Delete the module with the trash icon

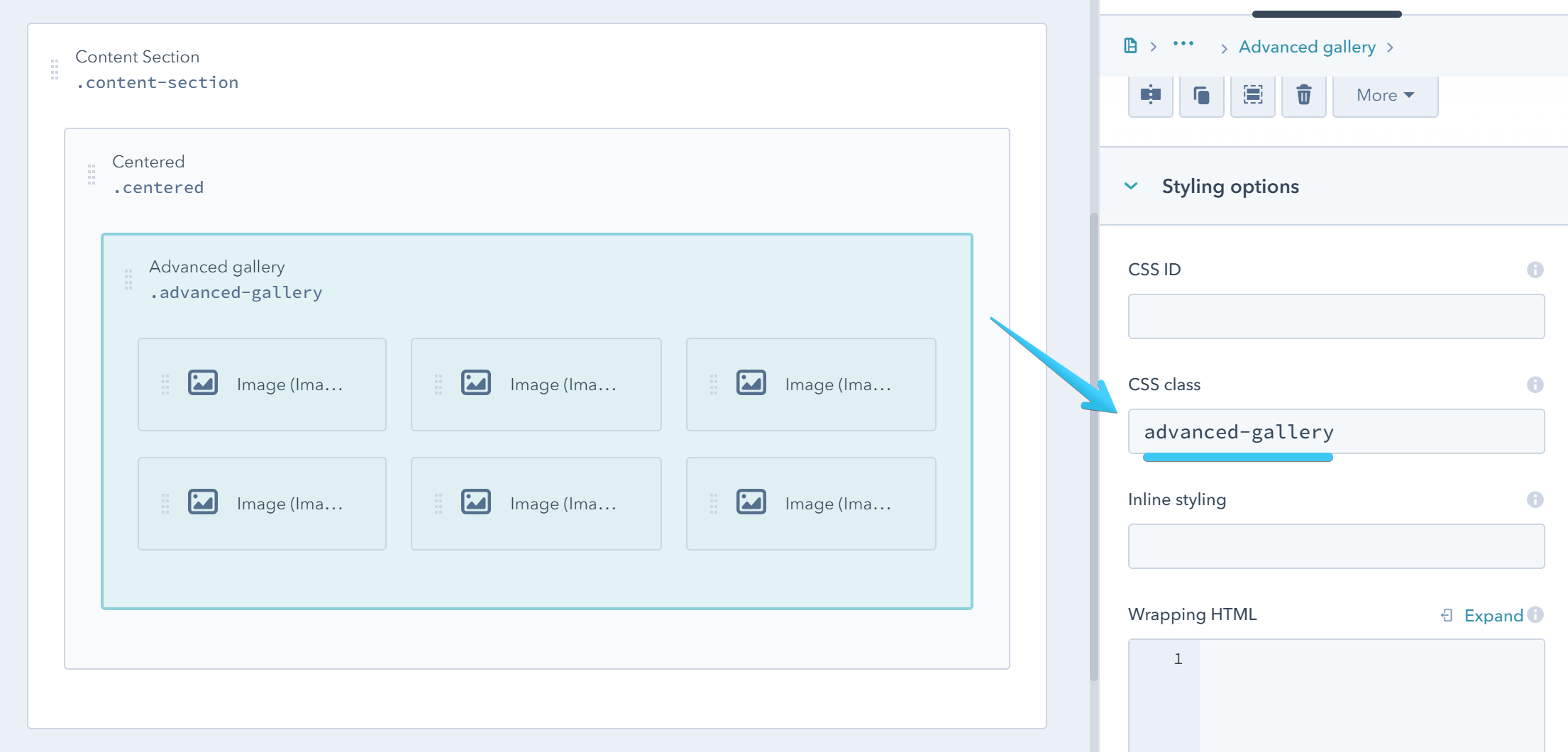tap(1303, 94)
